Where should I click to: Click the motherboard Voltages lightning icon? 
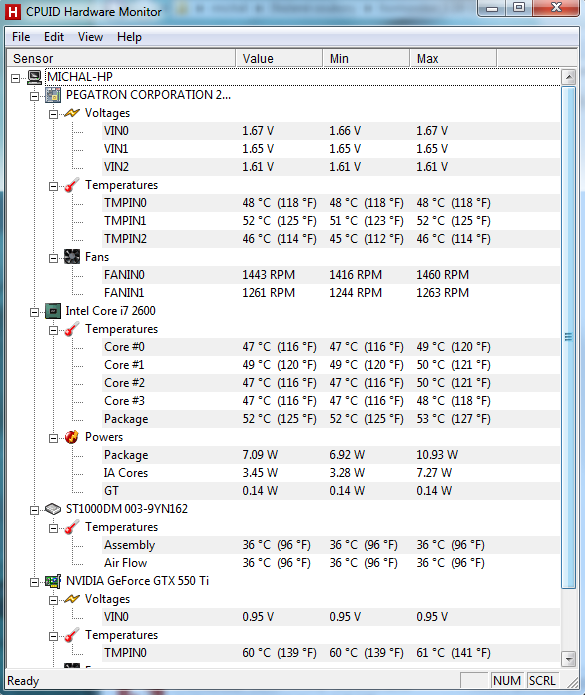point(72,113)
